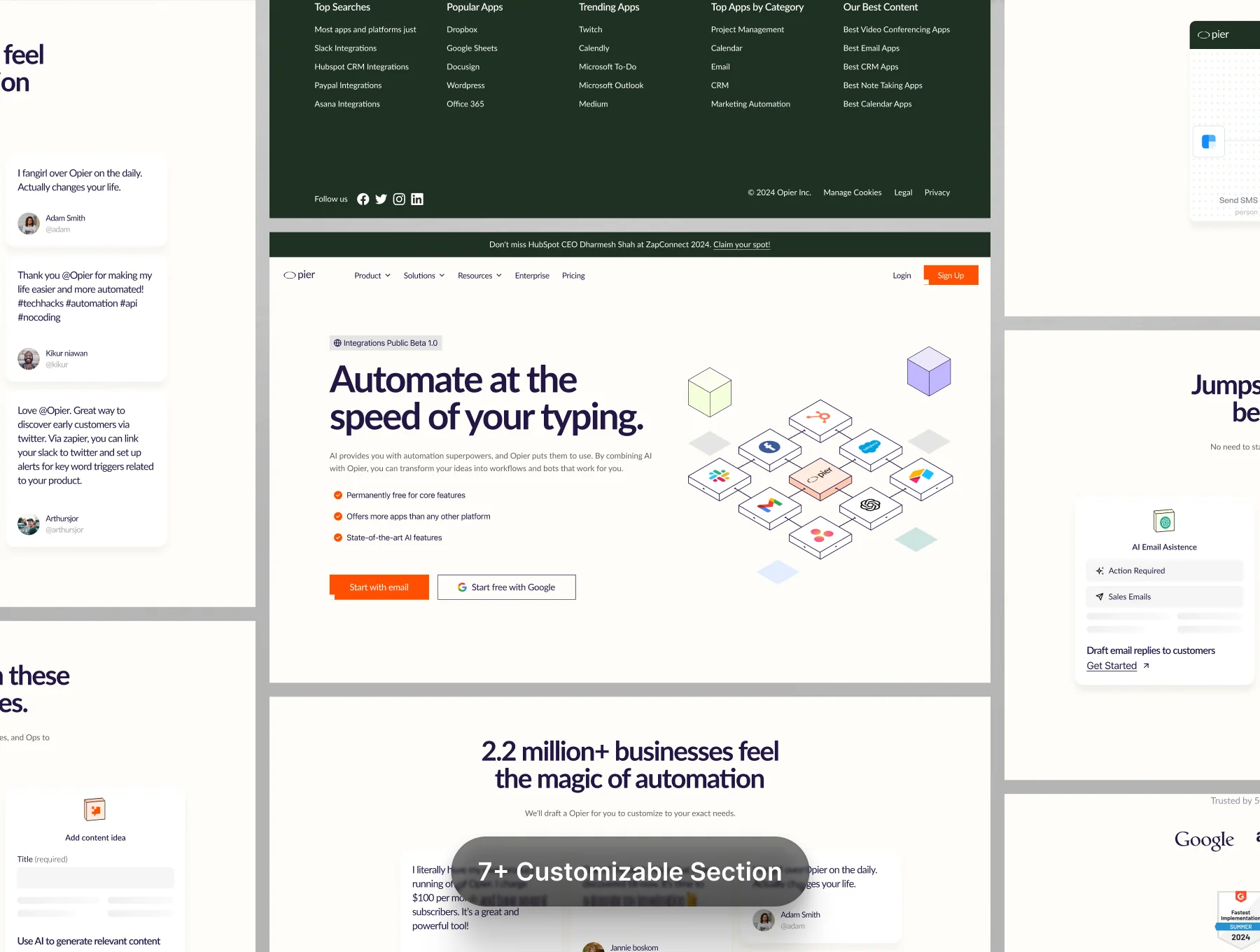This screenshot has height=952, width=1260.
Task: Click the blue app icon in right card
Action: coord(1208,141)
